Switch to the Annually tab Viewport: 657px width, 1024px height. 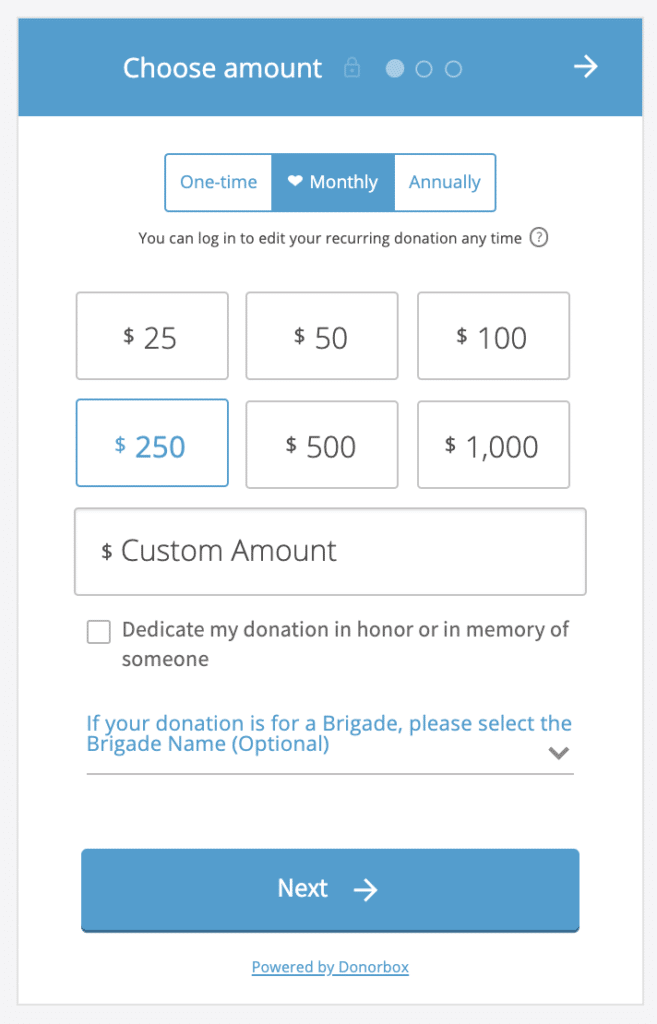tap(444, 182)
